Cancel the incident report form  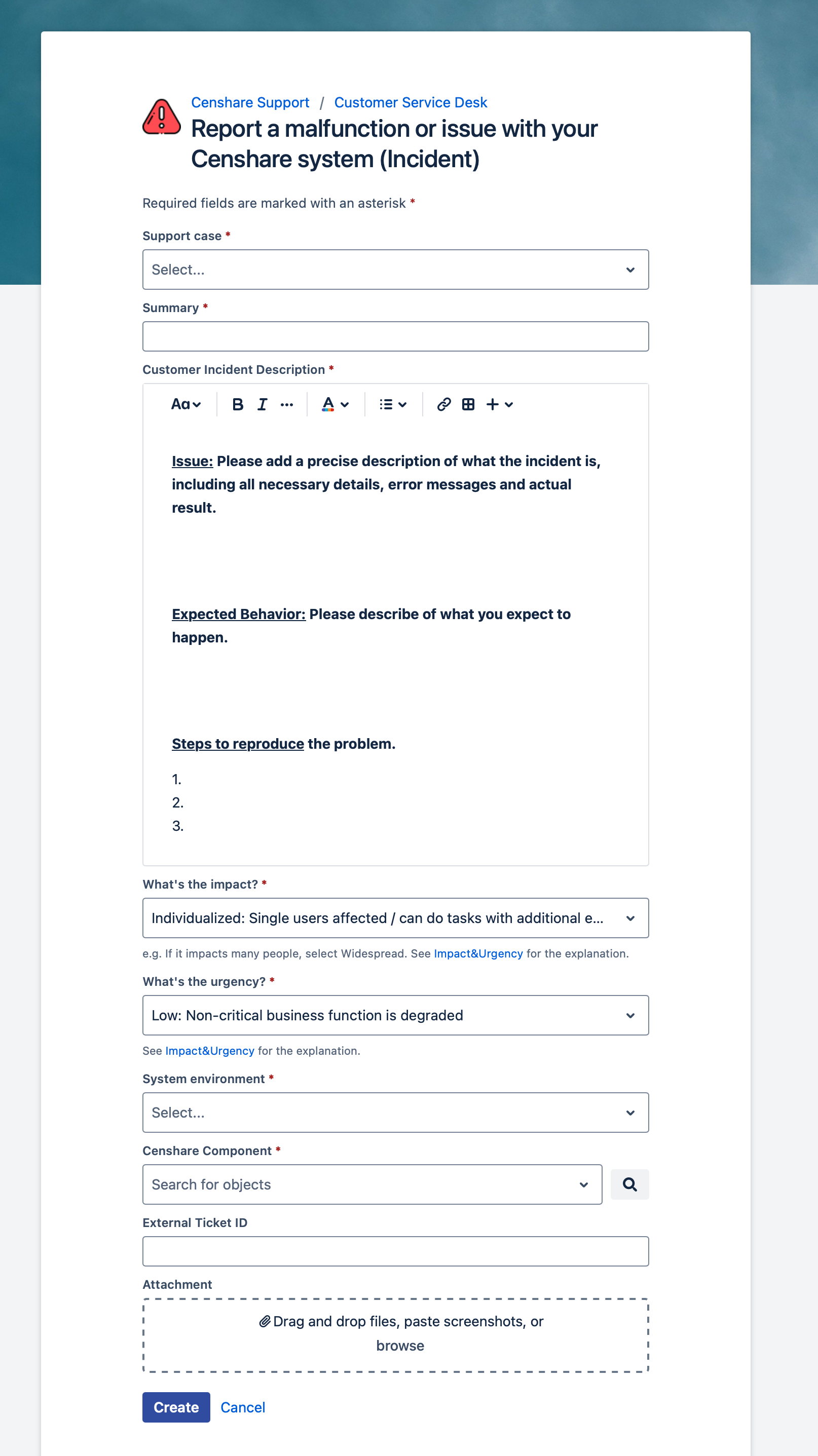[243, 1407]
